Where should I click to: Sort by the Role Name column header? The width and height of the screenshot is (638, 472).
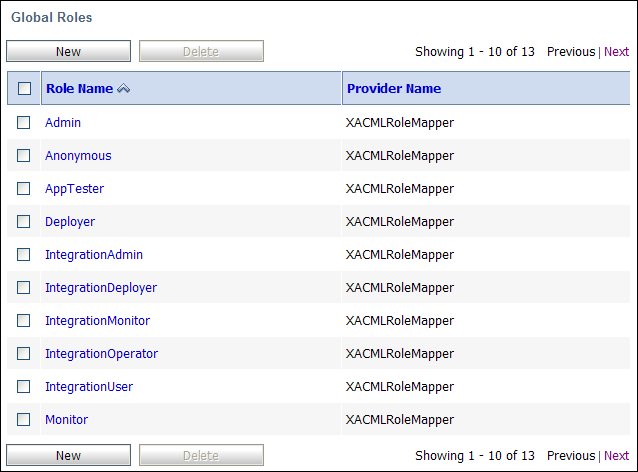pyautogui.click(x=79, y=88)
